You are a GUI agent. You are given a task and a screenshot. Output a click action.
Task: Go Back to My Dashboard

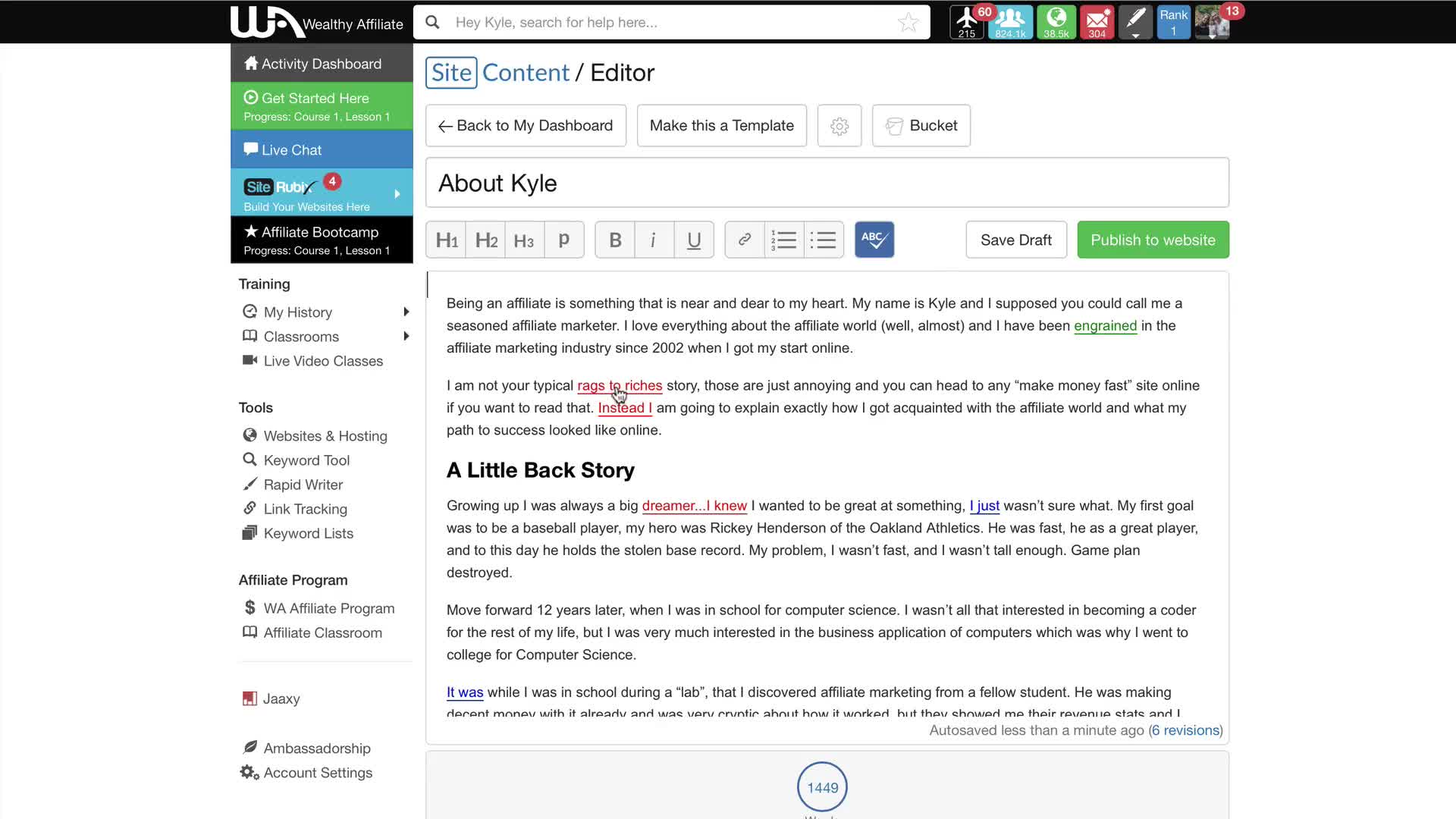pos(526,126)
